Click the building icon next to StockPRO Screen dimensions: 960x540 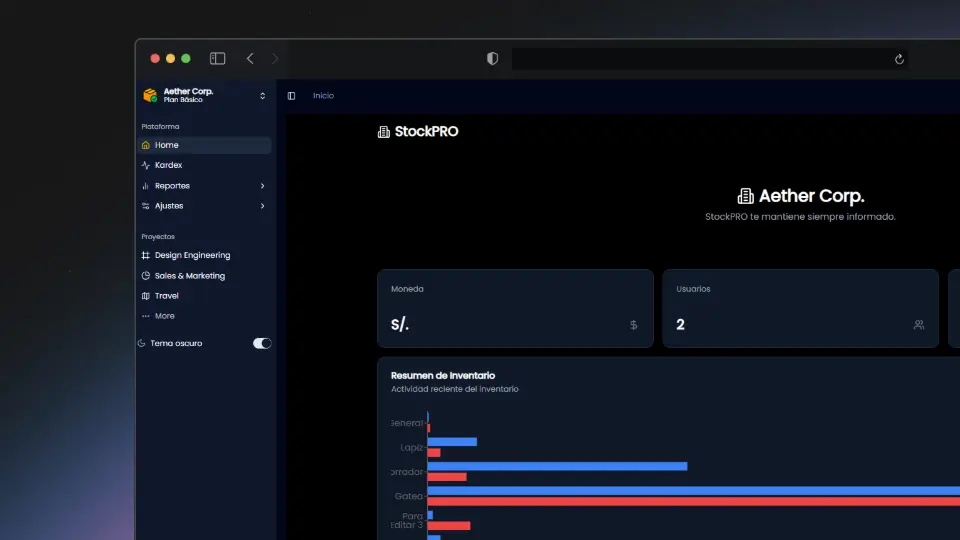click(384, 132)
